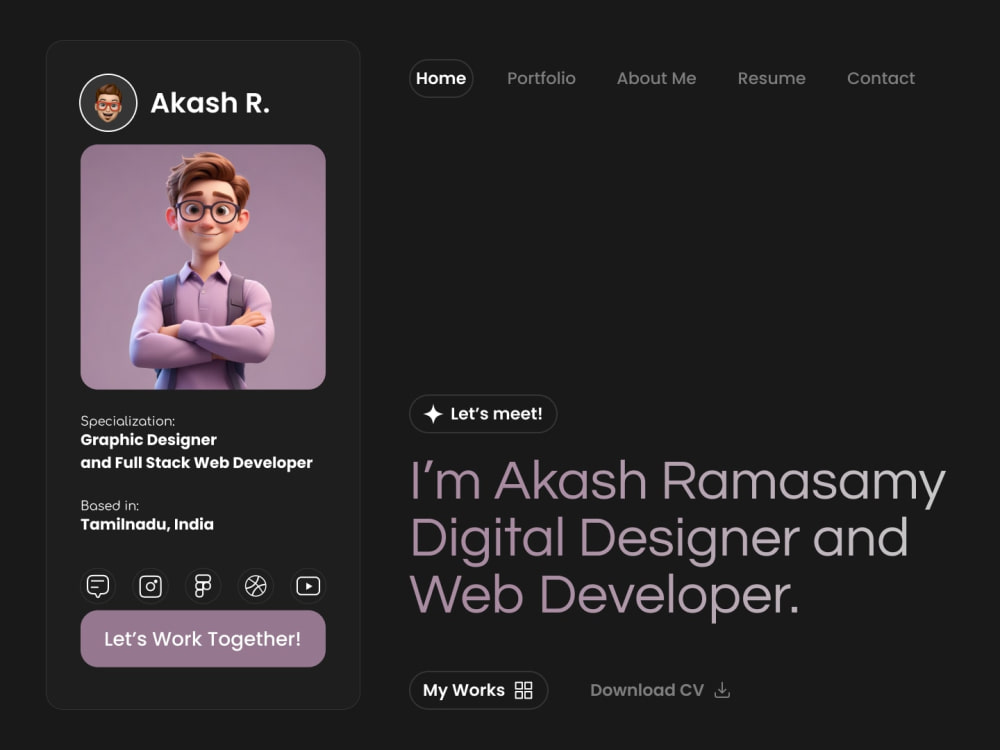Click the Let's meet! badge text
The height and width of the screenshot is (750, 1000).
click(x=496, y=414)
